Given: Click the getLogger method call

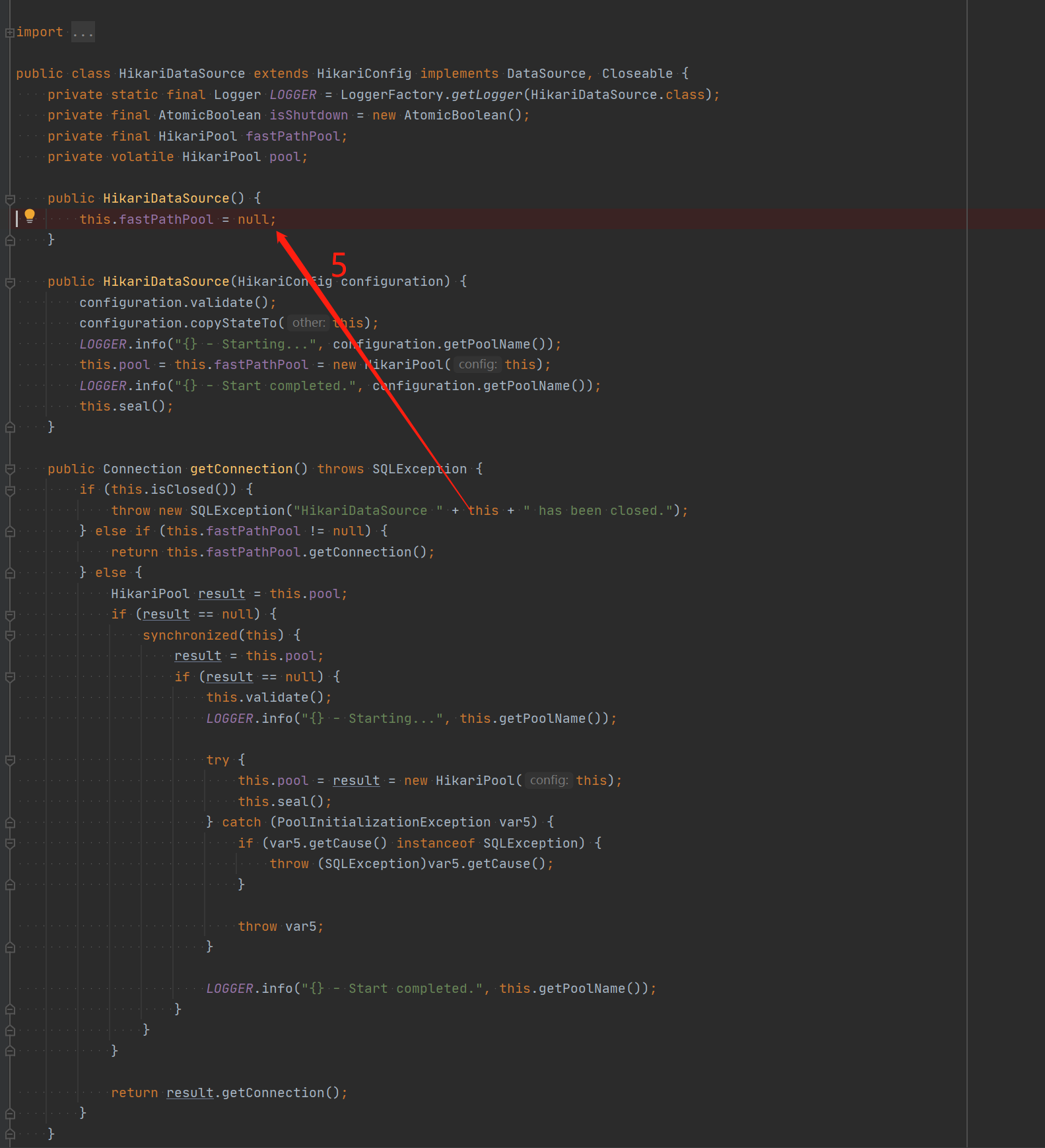Looking at the screenshot, I should 487,94.
